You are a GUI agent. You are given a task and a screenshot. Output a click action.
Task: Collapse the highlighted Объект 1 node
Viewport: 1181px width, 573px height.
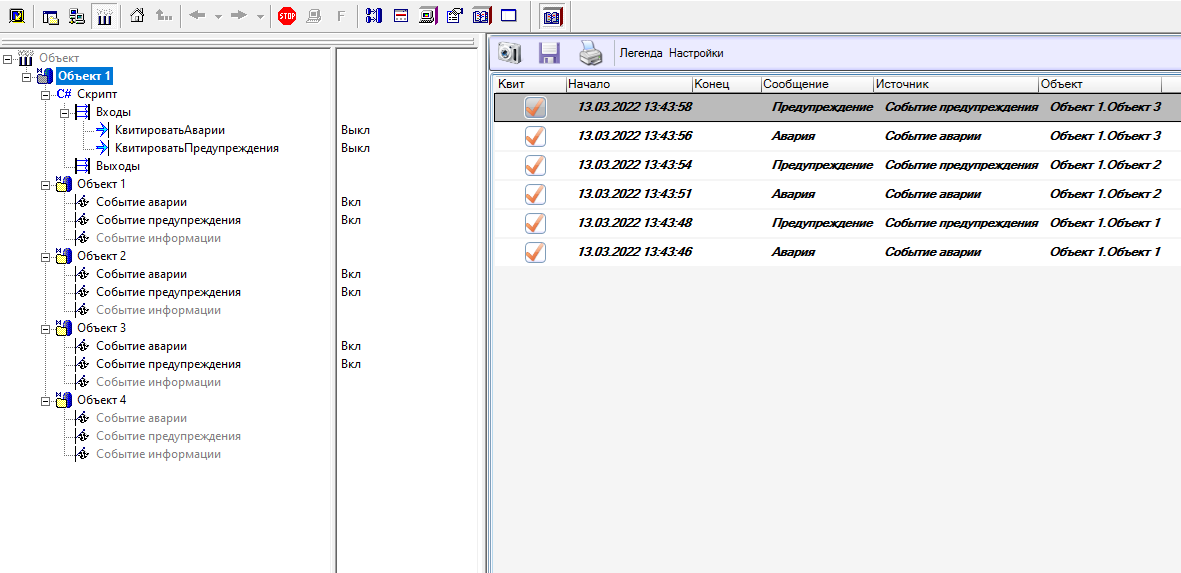pyautogui.click(x=26, y=76)
